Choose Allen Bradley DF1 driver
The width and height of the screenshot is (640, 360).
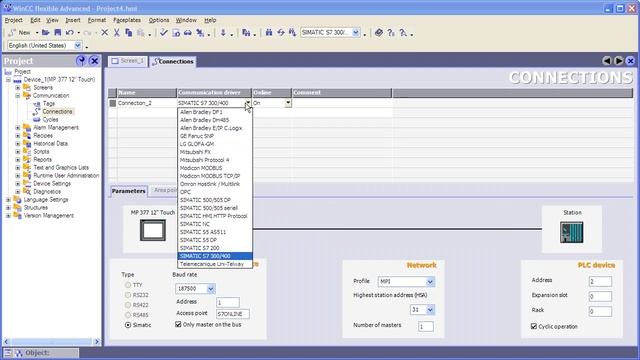[x=215, y=112]
